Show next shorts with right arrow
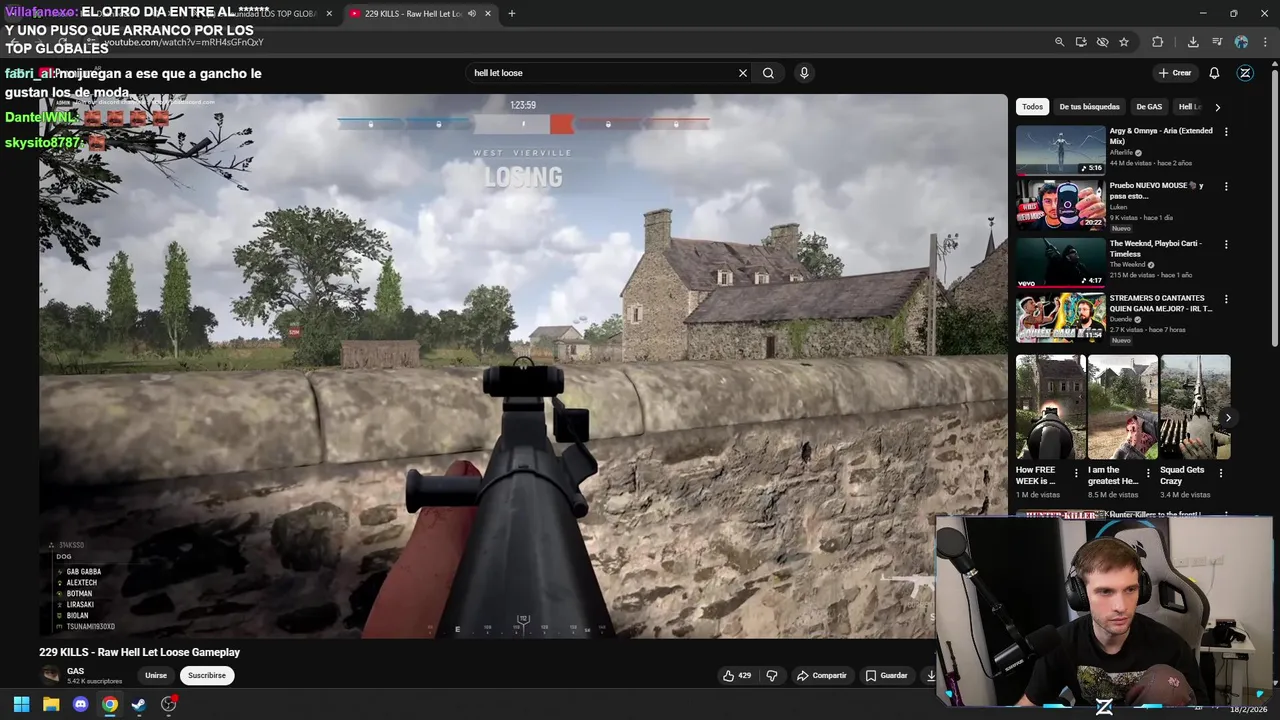Screen dimensions: 1280x720 [1228, 418]
